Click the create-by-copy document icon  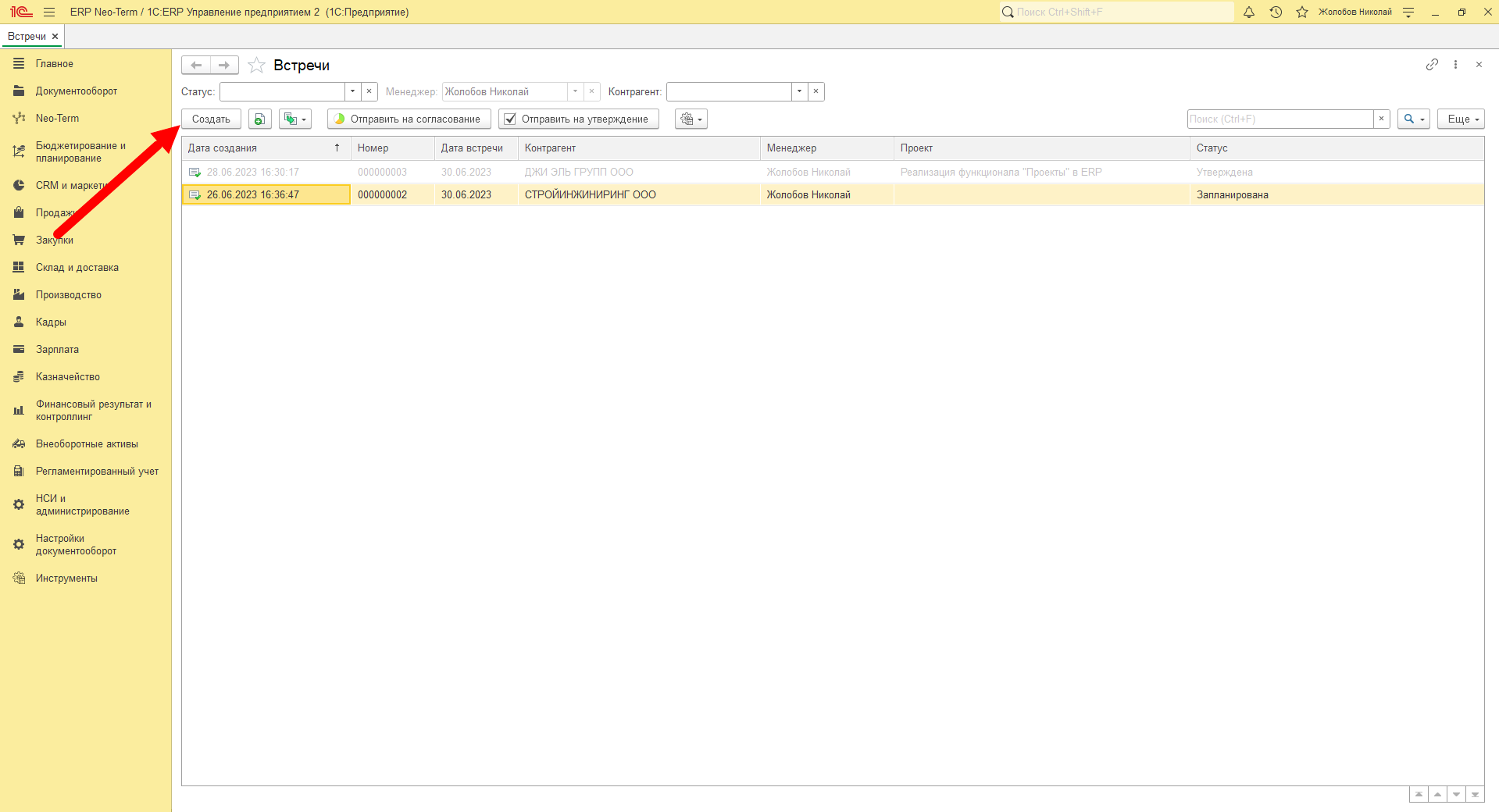[259, 119]
